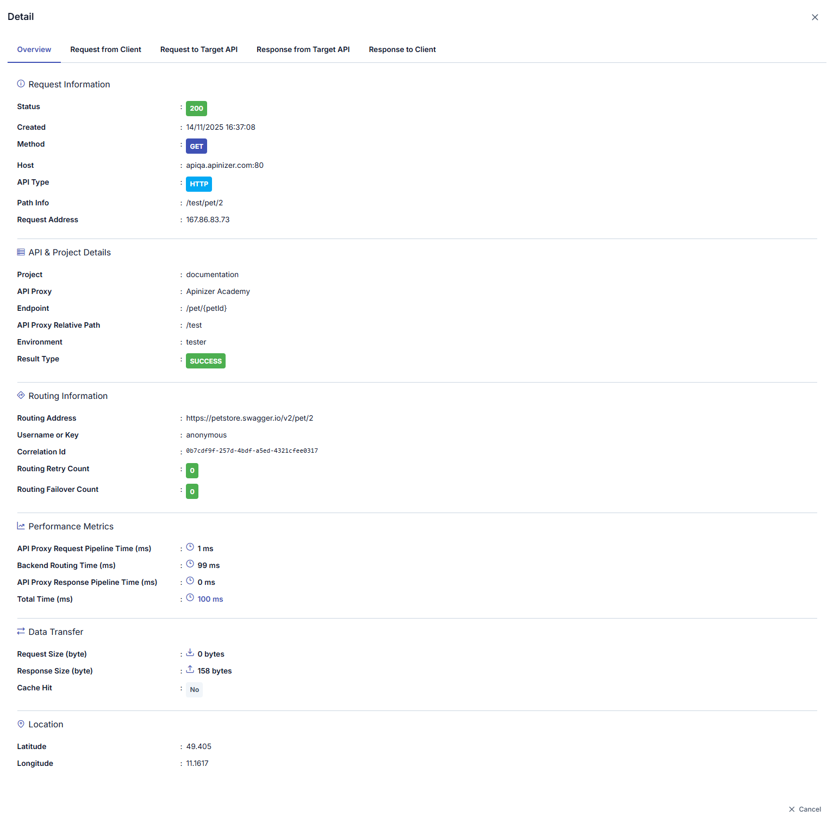Image resolution: width=830 pixels, height=825 pixels.
Task: Click the Request Information info icon
Action: [21, 84]
